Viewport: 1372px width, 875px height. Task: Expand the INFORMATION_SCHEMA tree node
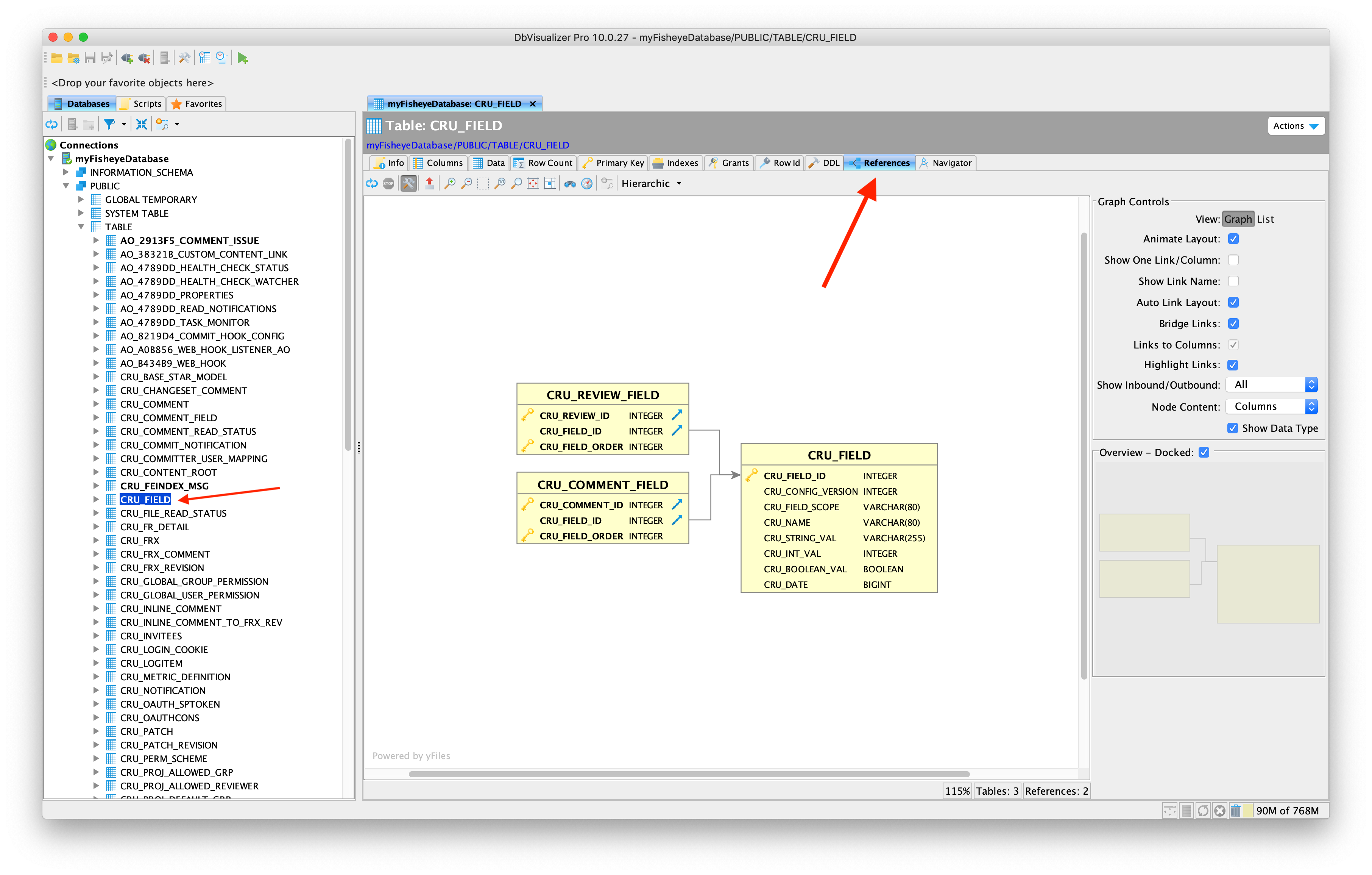click(x=66, y=172)
